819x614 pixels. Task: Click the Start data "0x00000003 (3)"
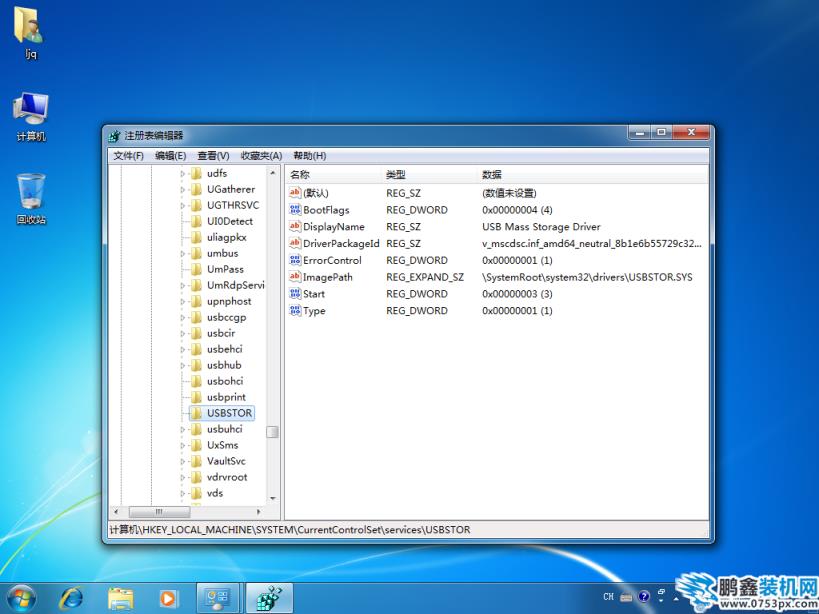coord(517,293)
